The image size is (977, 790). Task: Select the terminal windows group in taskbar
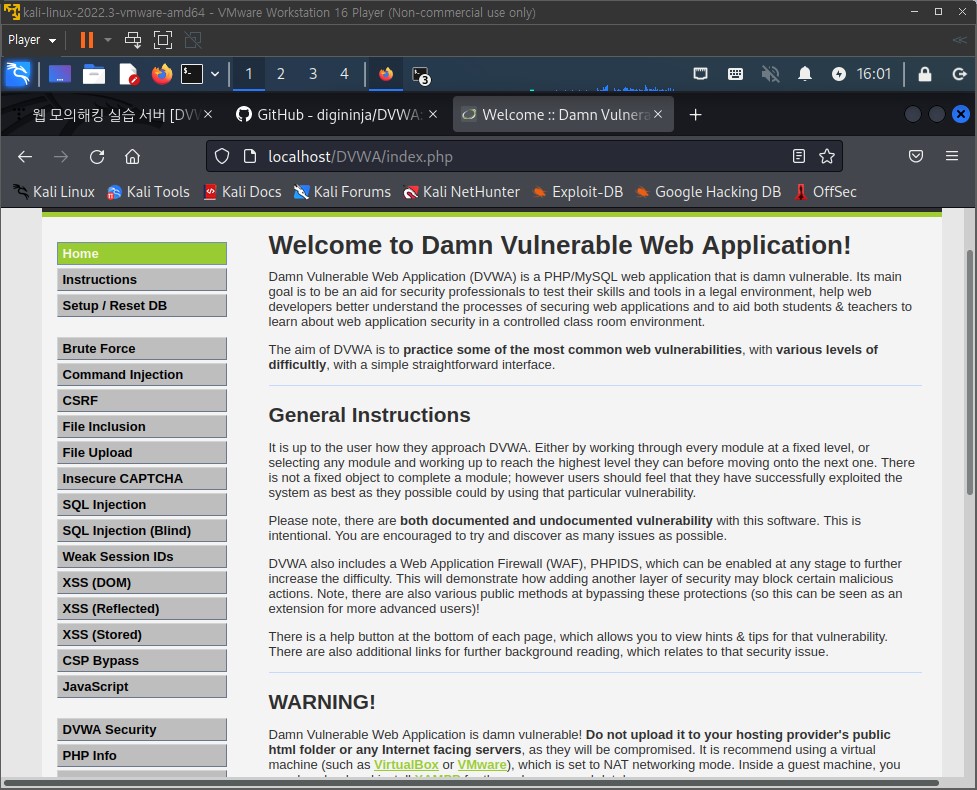tap(421, 75)
